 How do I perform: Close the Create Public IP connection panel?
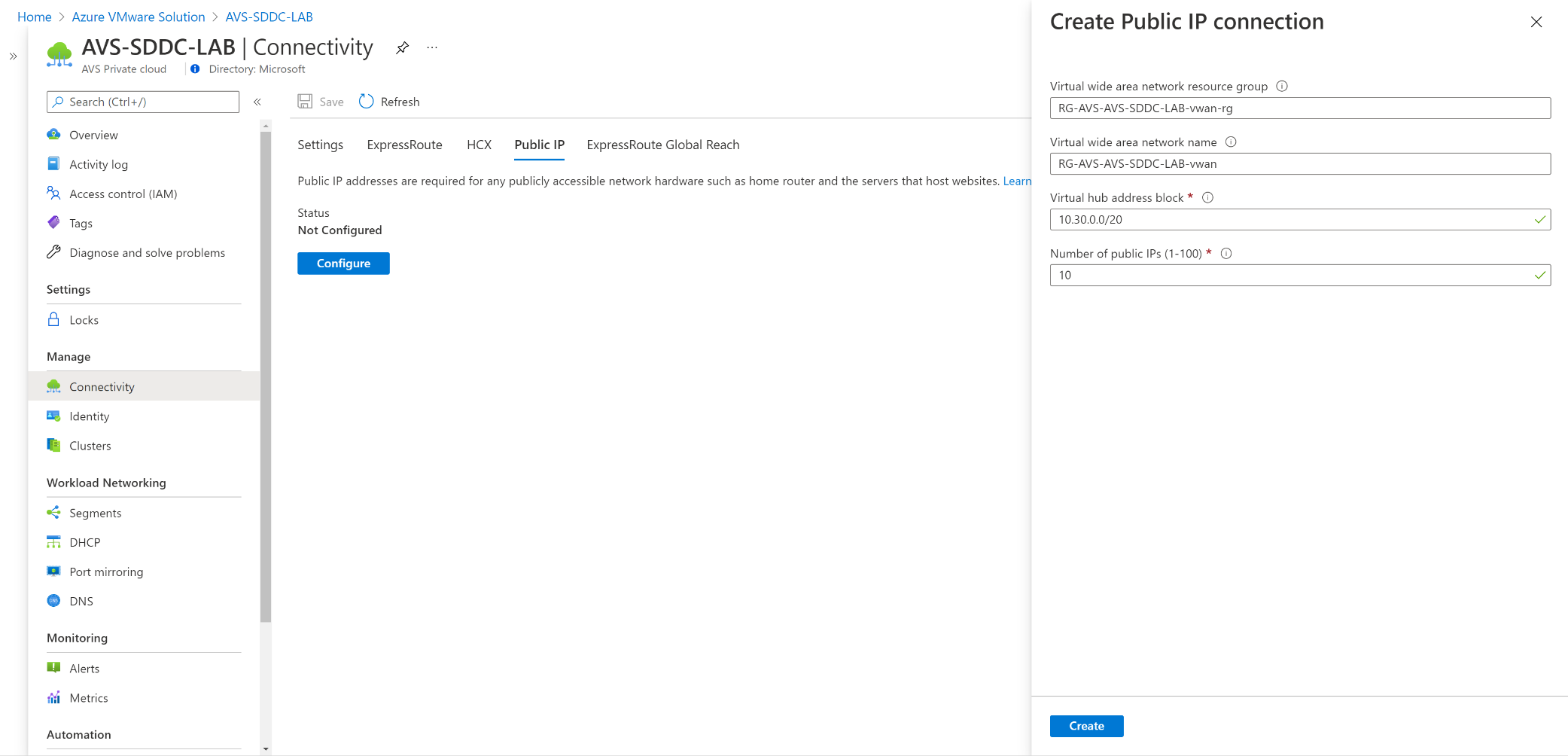coord(1536,22)
